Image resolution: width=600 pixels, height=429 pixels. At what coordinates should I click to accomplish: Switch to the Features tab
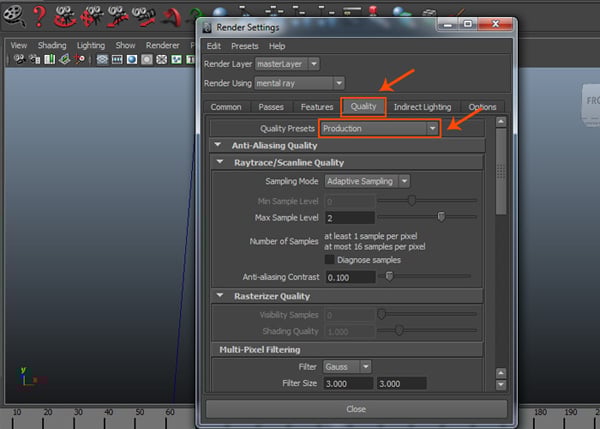tap(317, 107)
